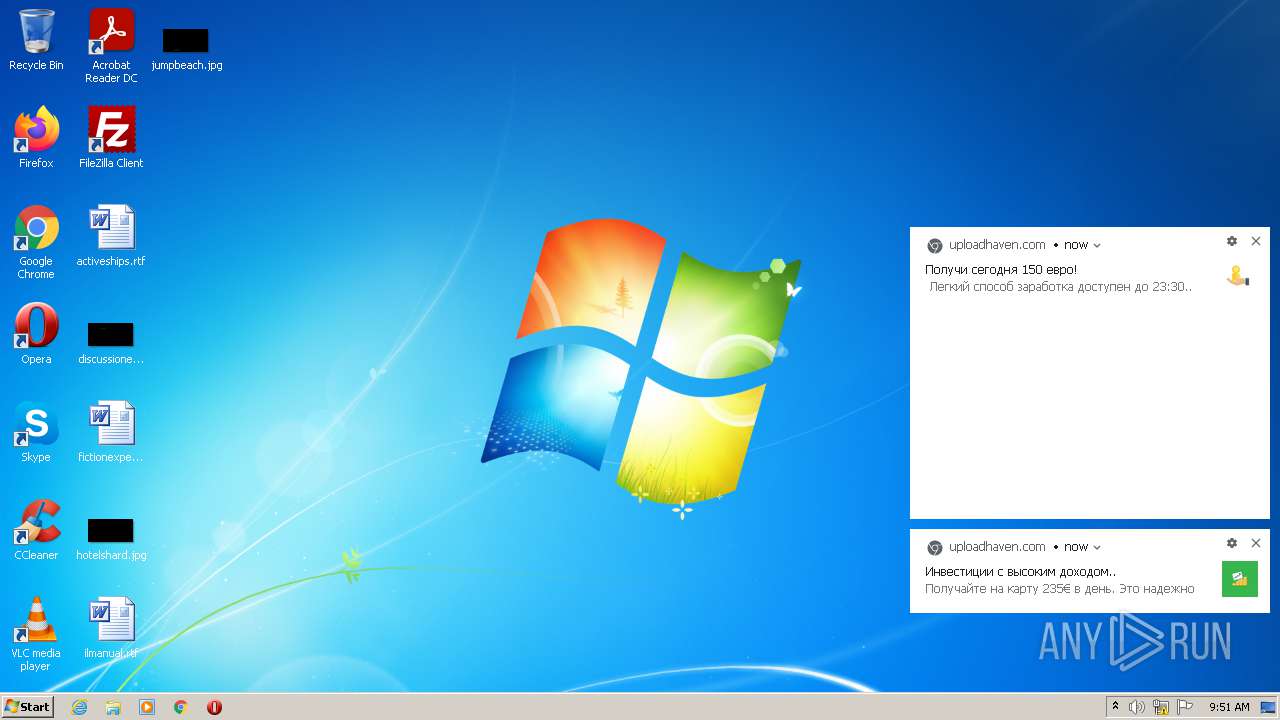Image resolution: width=1280 pixels, height=720 pixels.
Task: Open VLC media player shortcut
Action: point(36,633)
